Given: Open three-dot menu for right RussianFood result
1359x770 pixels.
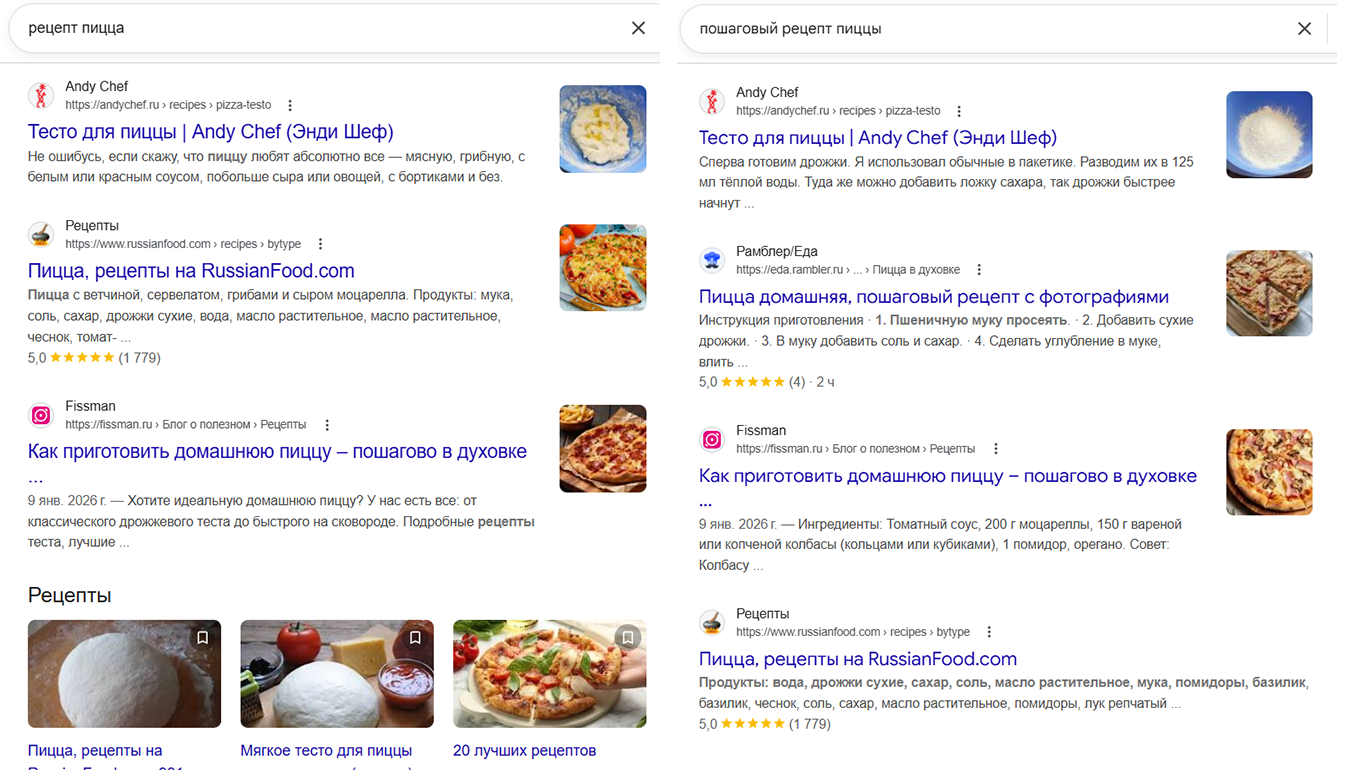Looking at the screenshot, I should (989, 632).
